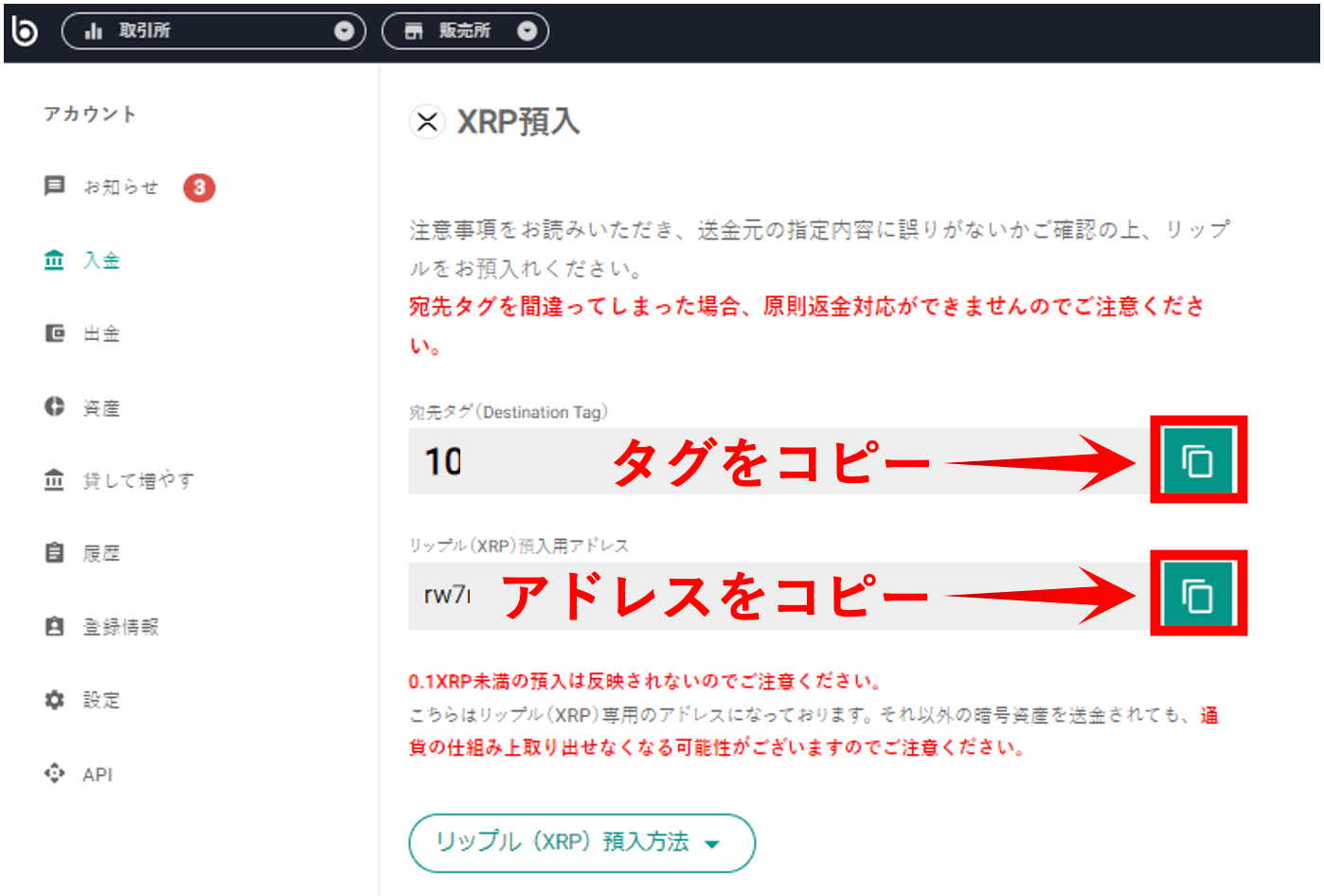Open the 販売所 dropdown
The width and height of the screenshot is (1324, 896).
pos(465,31)
